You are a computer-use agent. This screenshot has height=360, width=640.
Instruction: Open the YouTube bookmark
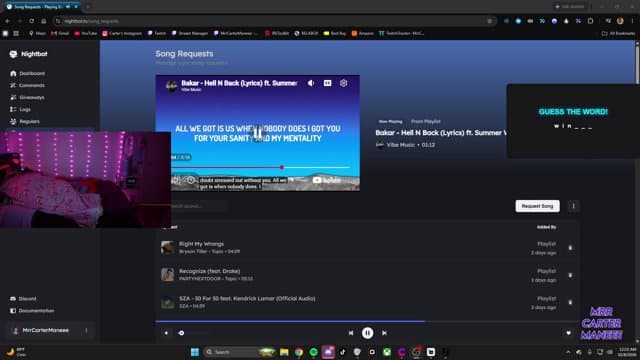click(86, 33)
